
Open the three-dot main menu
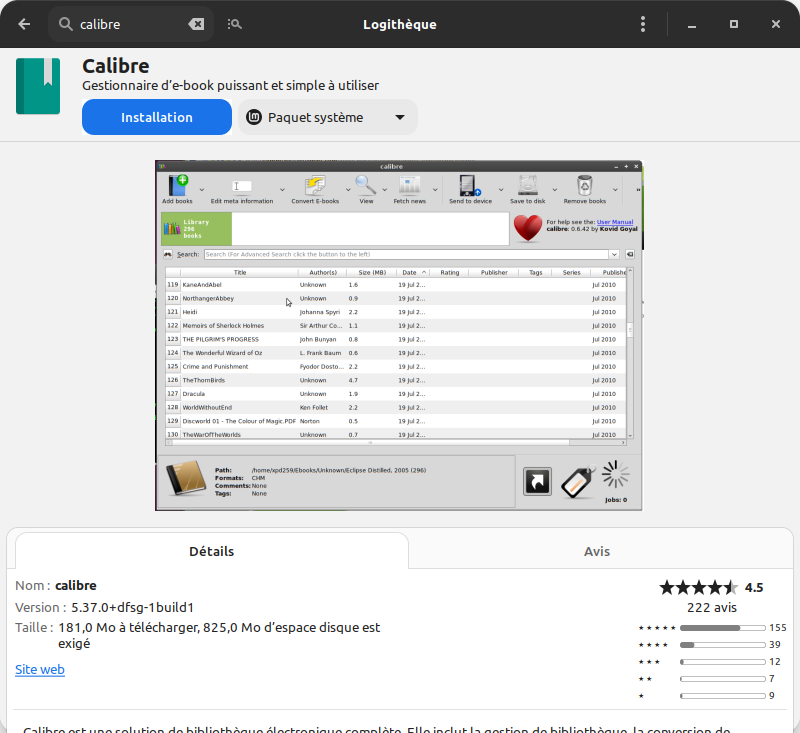[x=643, y=24]
